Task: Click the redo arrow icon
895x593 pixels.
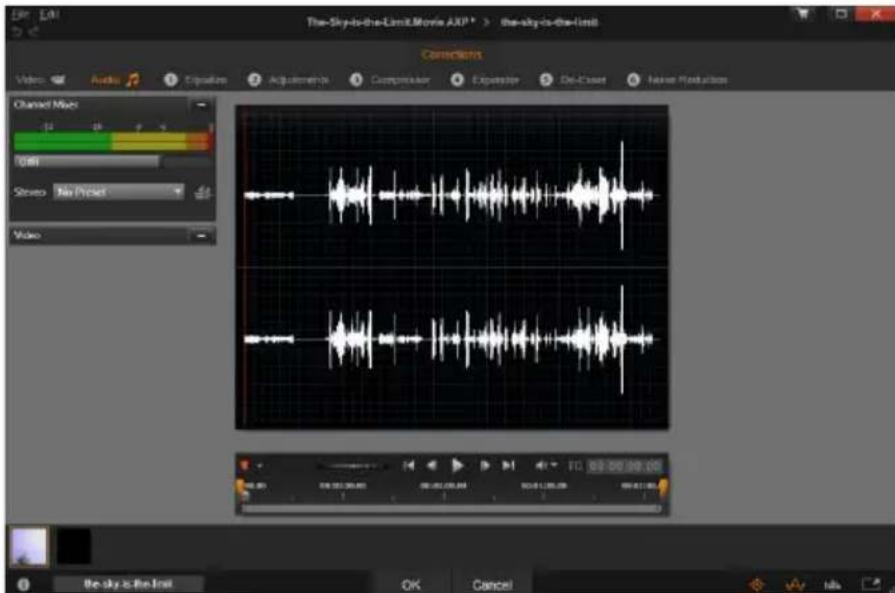Action: [34, 32]
